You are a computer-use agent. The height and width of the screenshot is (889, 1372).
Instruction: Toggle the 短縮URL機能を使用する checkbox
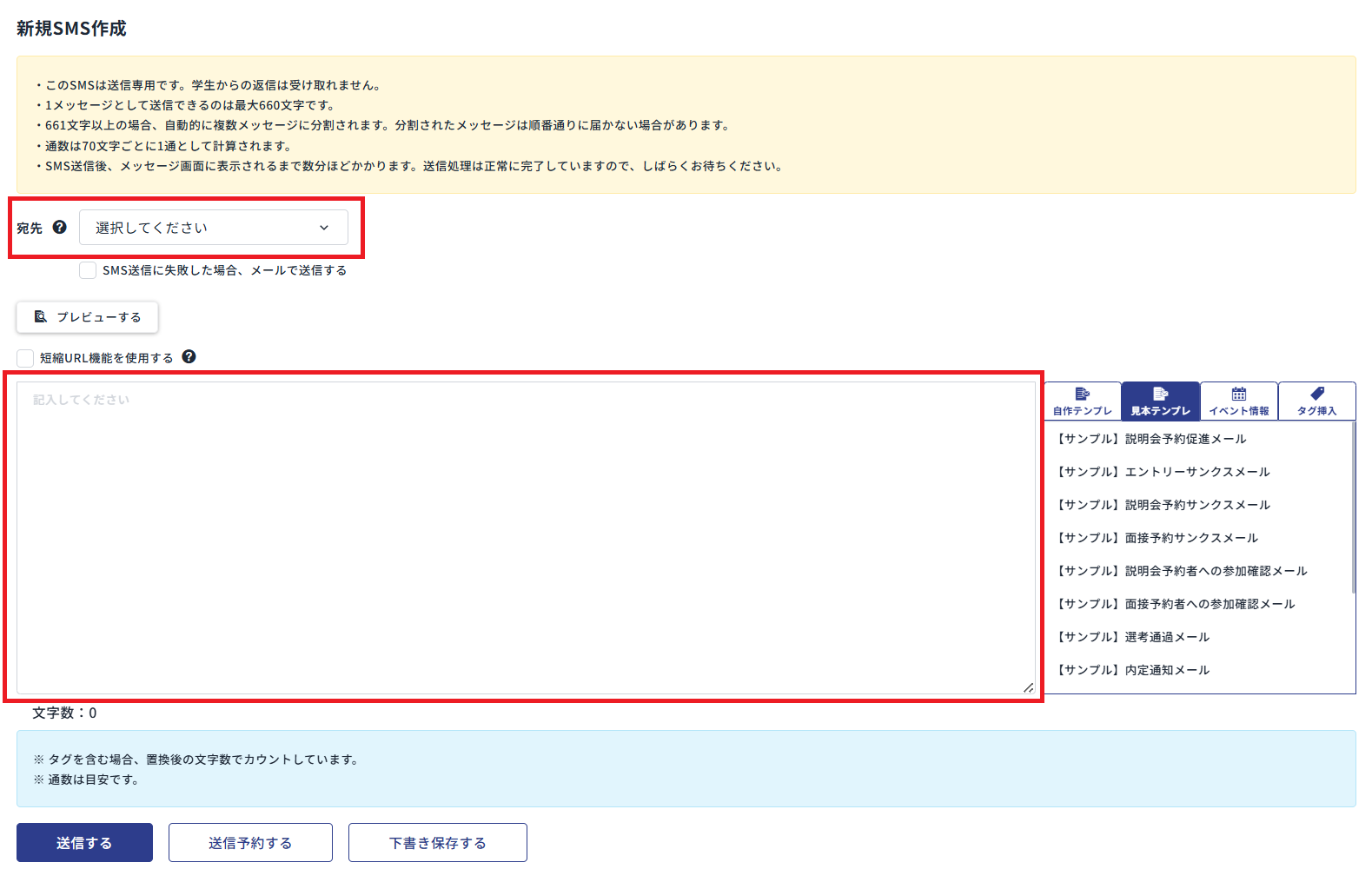[x=25, y=358]
